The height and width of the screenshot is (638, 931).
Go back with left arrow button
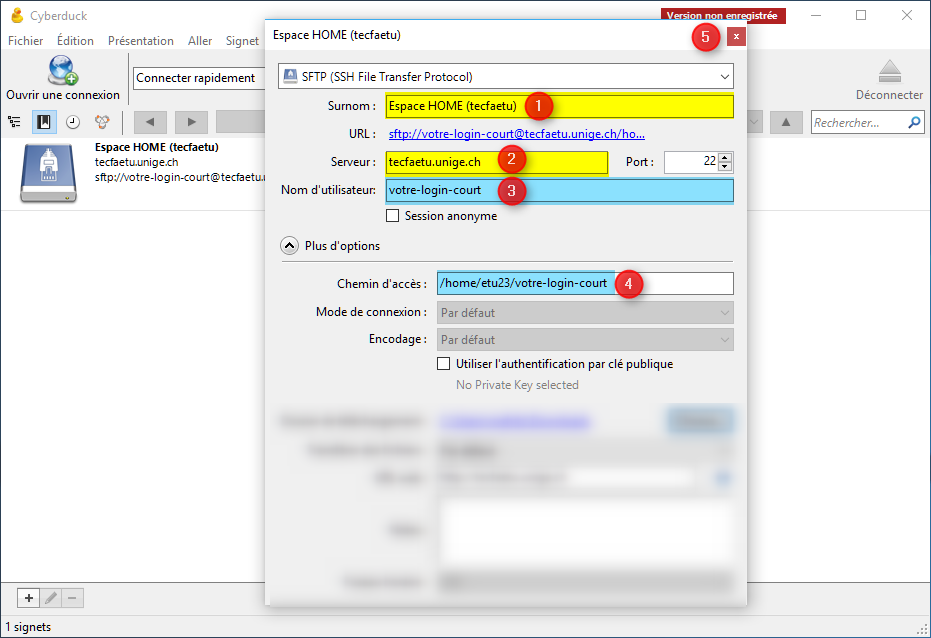click(150, 122)
